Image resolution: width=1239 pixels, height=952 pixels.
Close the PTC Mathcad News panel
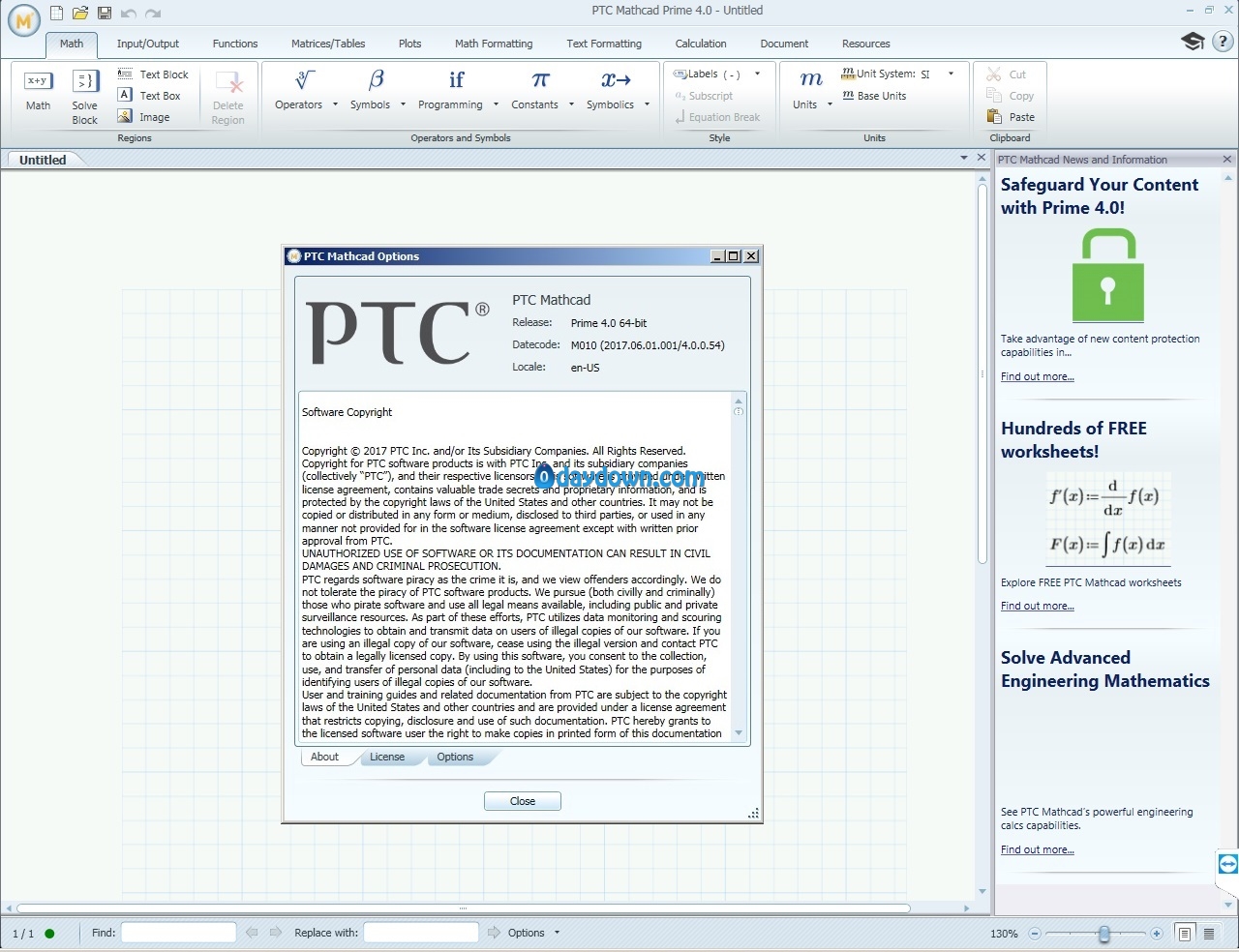tap(1227, 160)
